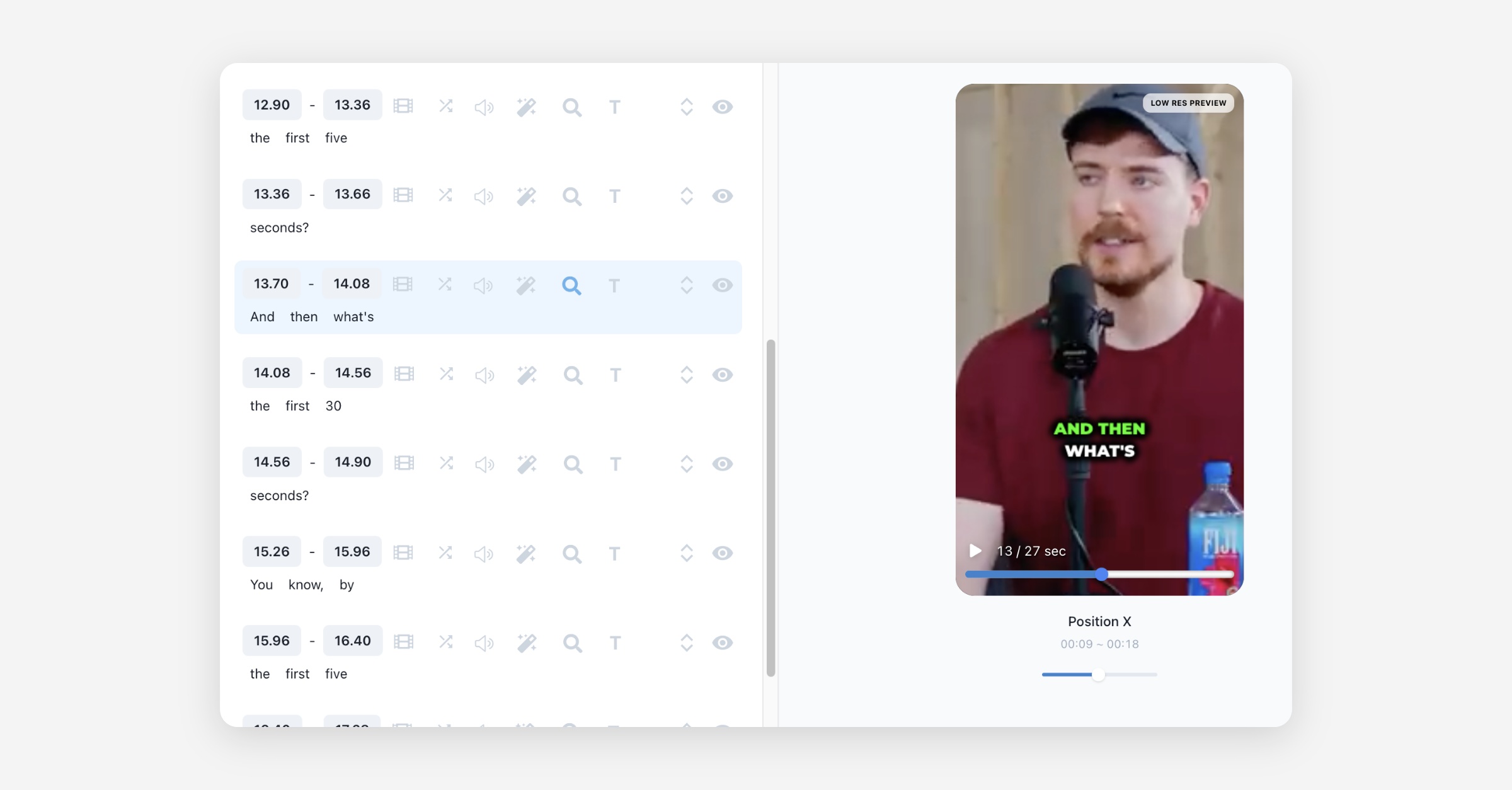Click up-down chevrons on 13.36 row
The height and width of the screenshot is (790, 1512).
click(687, 196)
